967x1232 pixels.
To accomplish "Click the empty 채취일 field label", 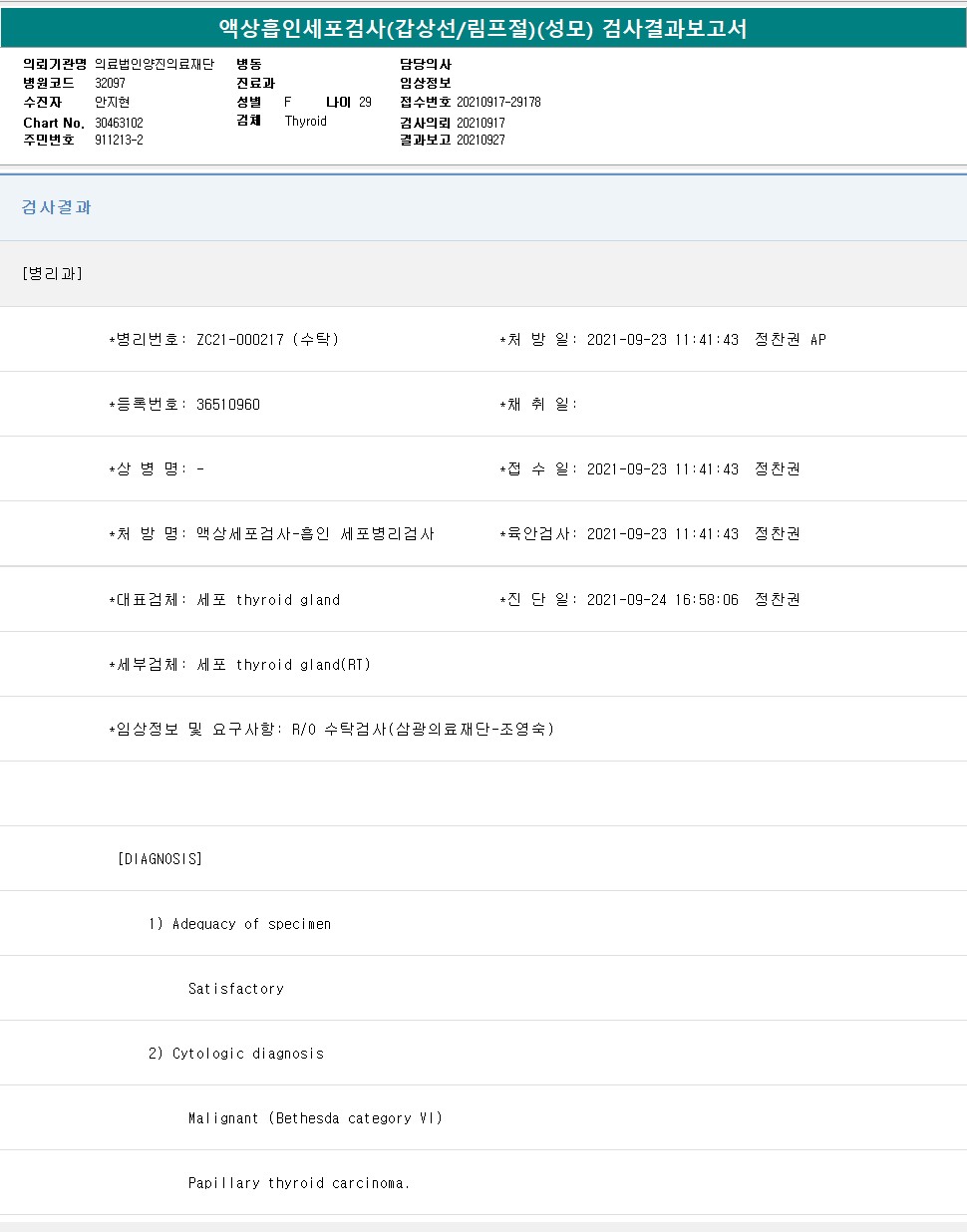I will pos(538,405).
